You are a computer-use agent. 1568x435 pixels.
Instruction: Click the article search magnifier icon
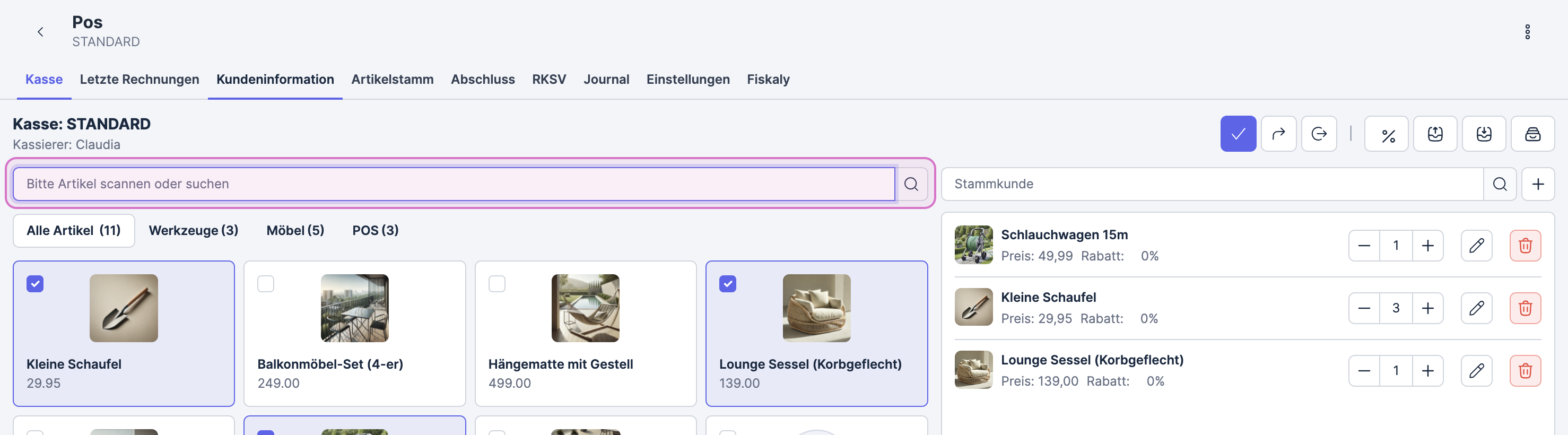coord(911,184)
